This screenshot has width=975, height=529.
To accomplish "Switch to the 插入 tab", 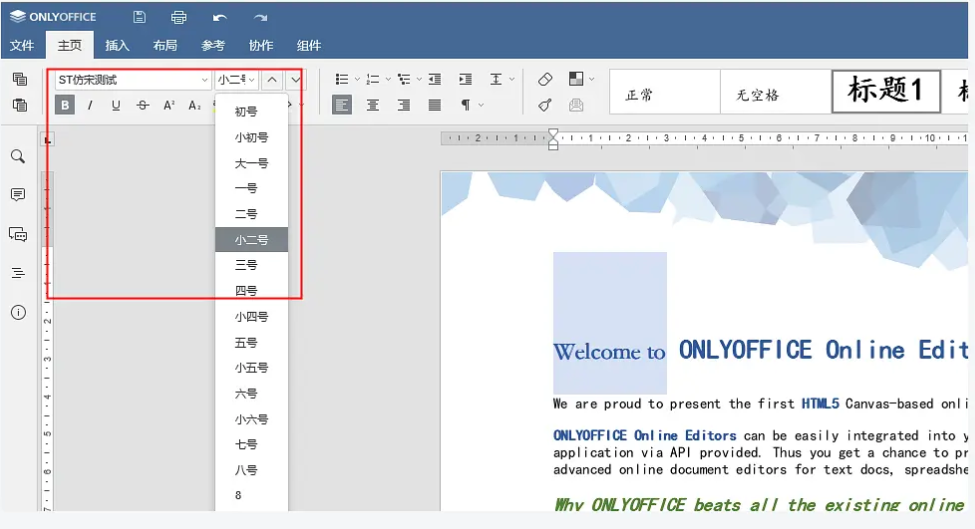I will [x=117, y=45].
